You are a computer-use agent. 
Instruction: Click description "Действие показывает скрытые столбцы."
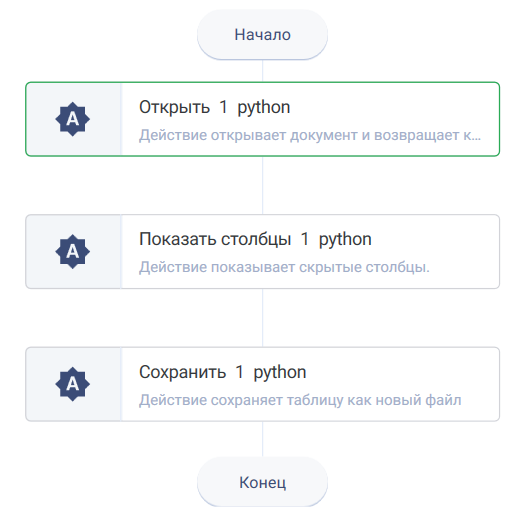tap(284, 267)
